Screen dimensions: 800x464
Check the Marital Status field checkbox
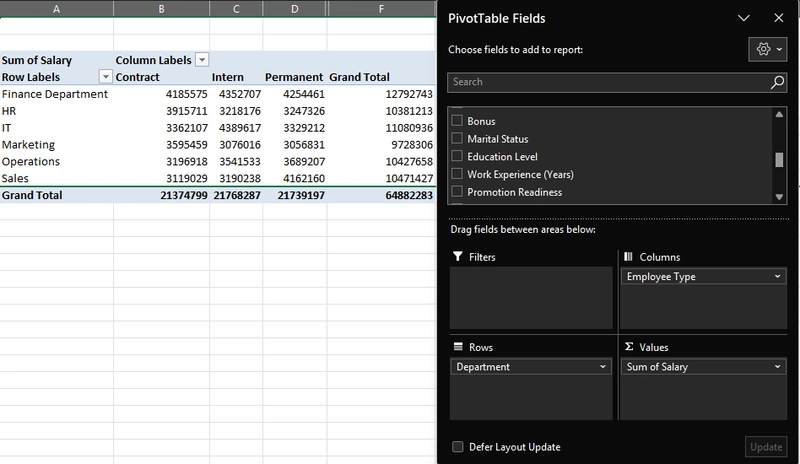(x=457, y=138)
